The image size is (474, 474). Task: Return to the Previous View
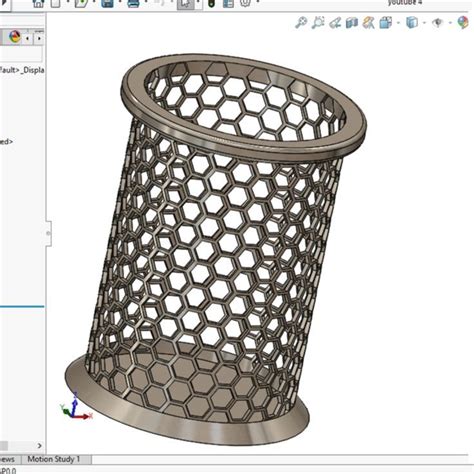point(335,23)
